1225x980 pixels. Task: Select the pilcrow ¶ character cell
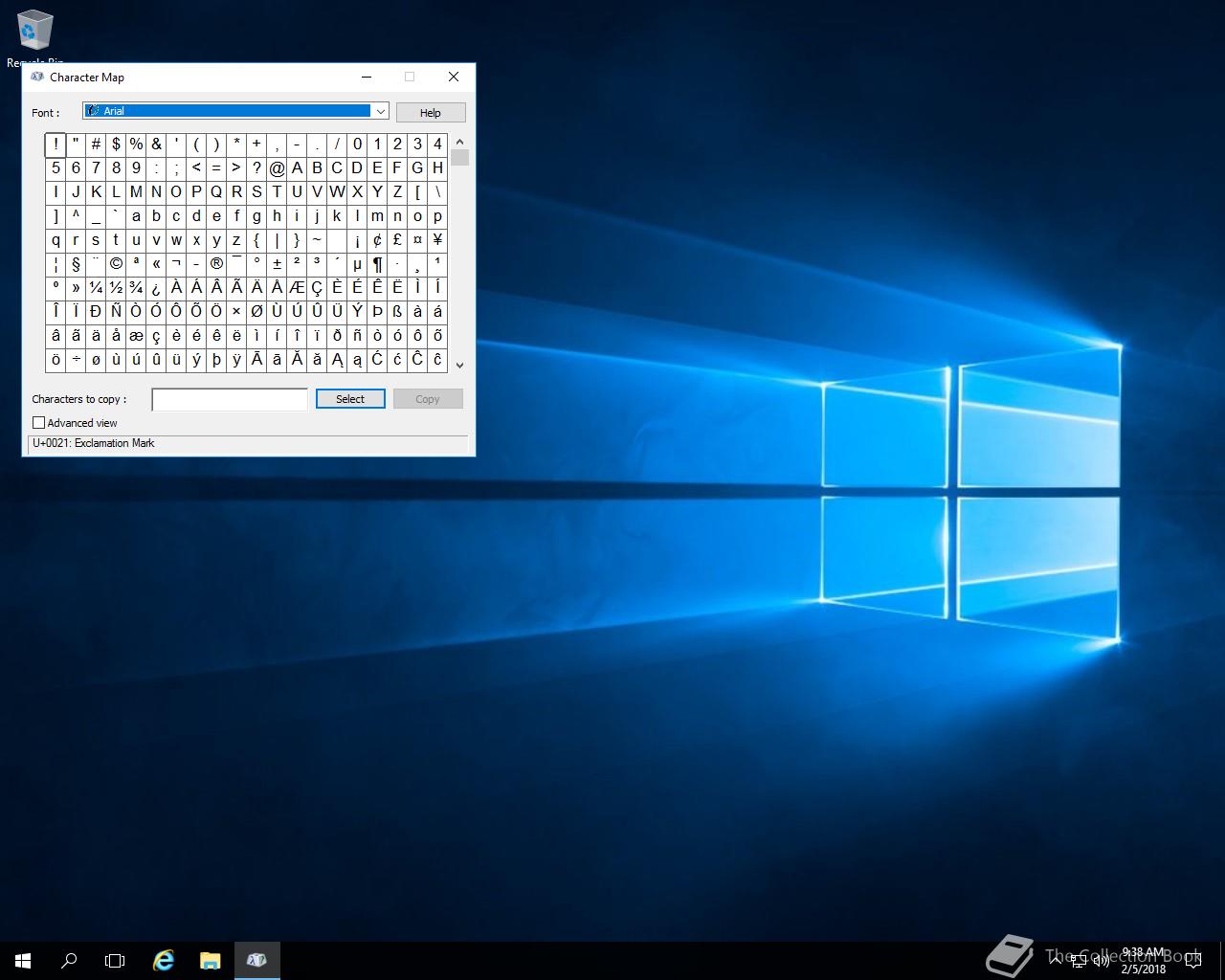click(377, 264)
